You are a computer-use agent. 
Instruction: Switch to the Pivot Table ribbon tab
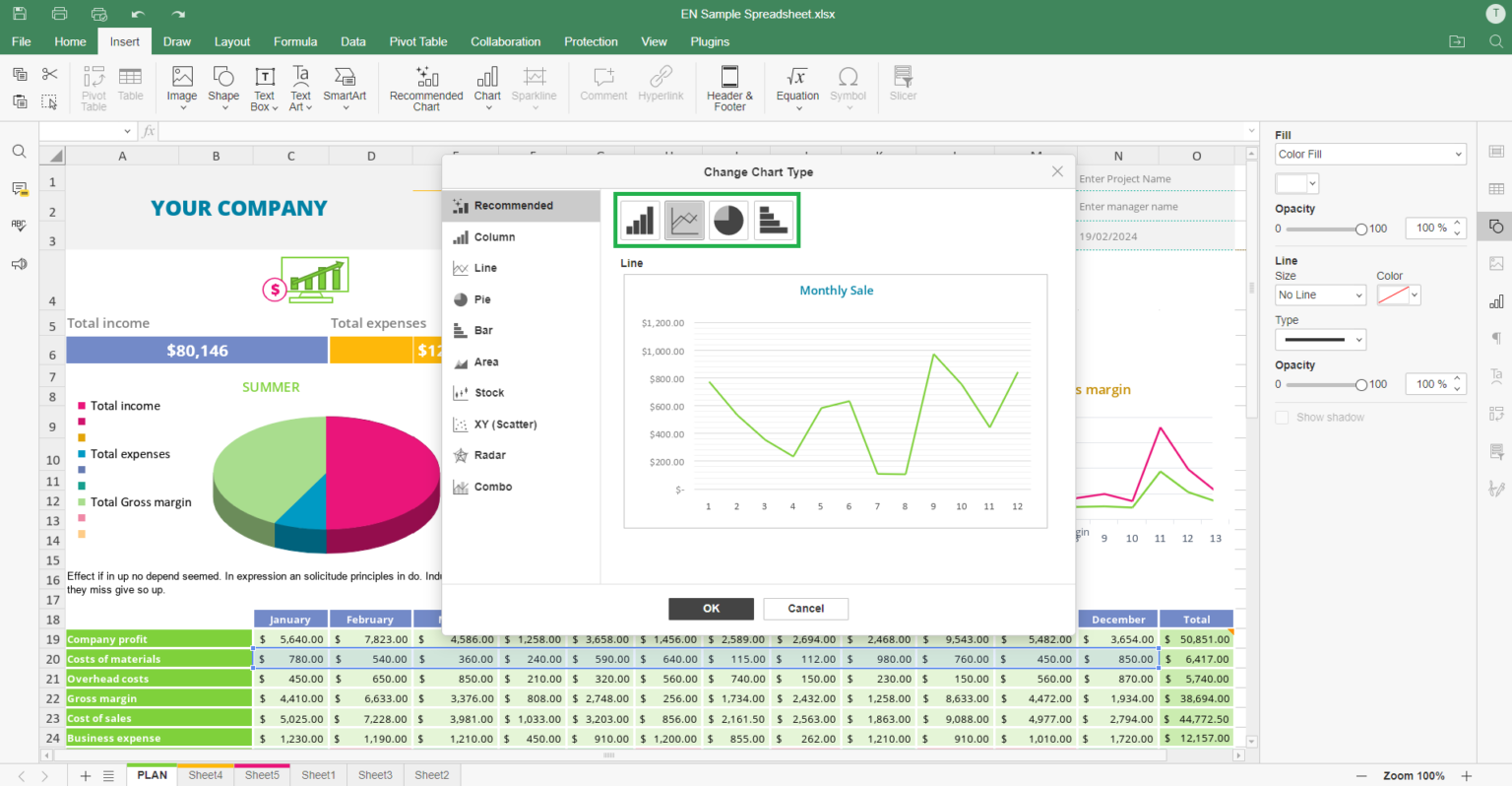tap(418, 41)
